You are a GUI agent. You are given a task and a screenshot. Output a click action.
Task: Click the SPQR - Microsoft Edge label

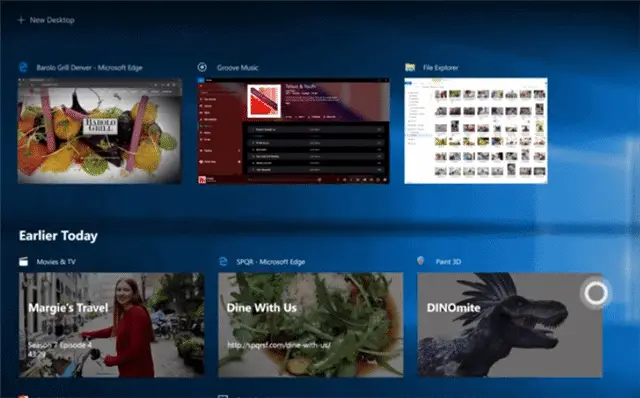(271, 262)
